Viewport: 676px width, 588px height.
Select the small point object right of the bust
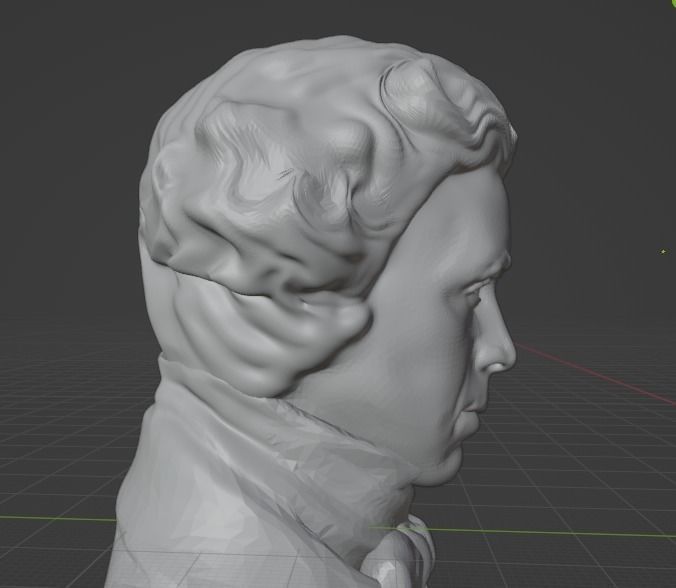point(663,251)
